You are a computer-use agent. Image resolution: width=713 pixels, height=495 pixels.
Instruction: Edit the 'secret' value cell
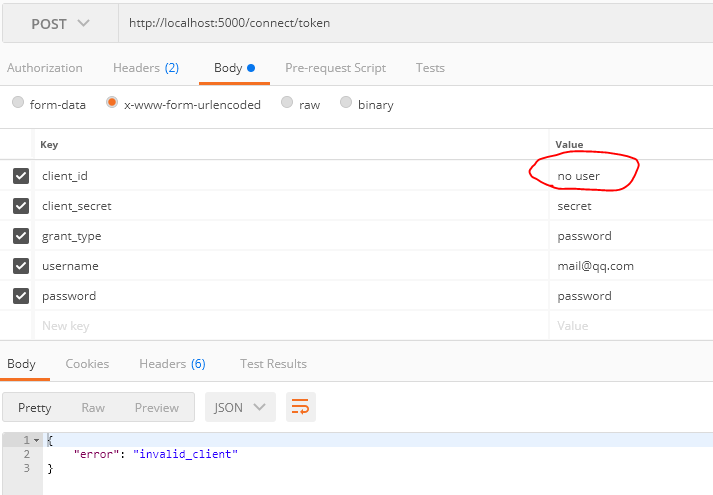point(631,206)
